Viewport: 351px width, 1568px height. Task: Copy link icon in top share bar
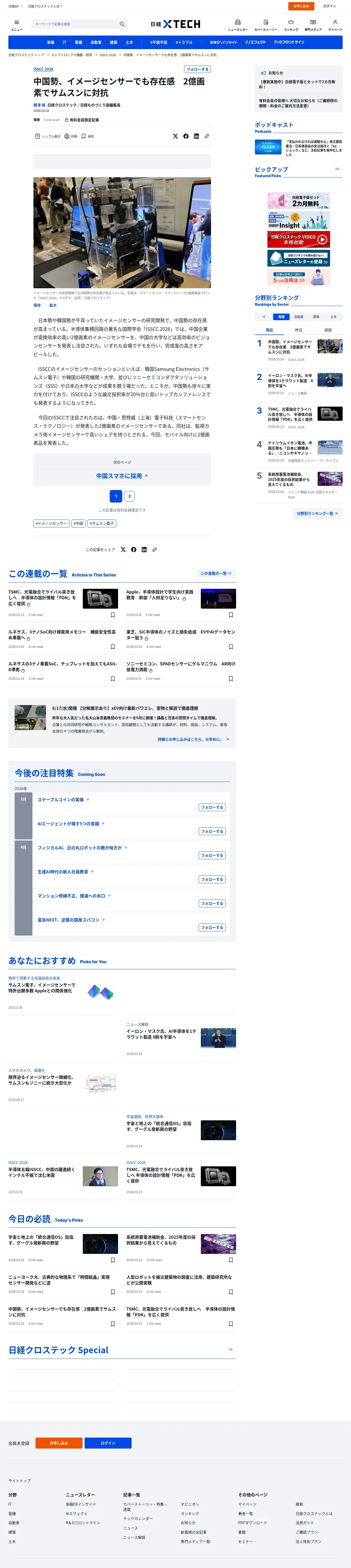click(x=207, y=136)
